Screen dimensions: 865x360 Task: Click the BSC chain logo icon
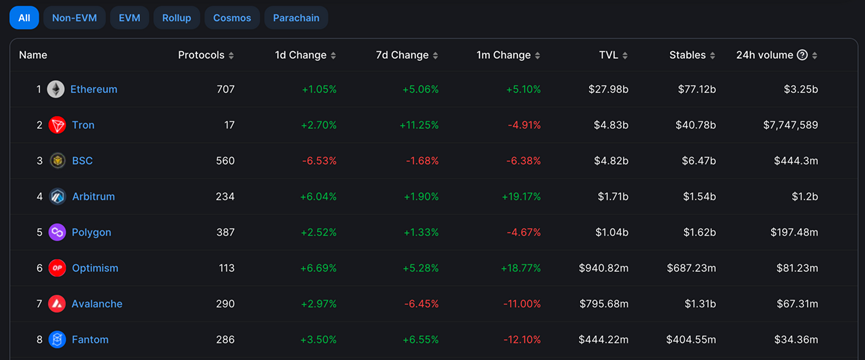tap(57, 161)
